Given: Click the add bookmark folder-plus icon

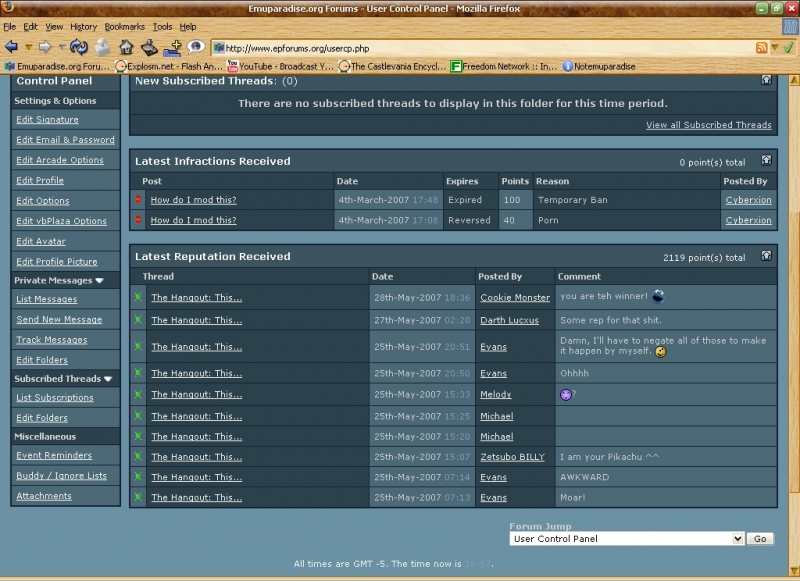Looking at the screenshot, I should [172, 48].
